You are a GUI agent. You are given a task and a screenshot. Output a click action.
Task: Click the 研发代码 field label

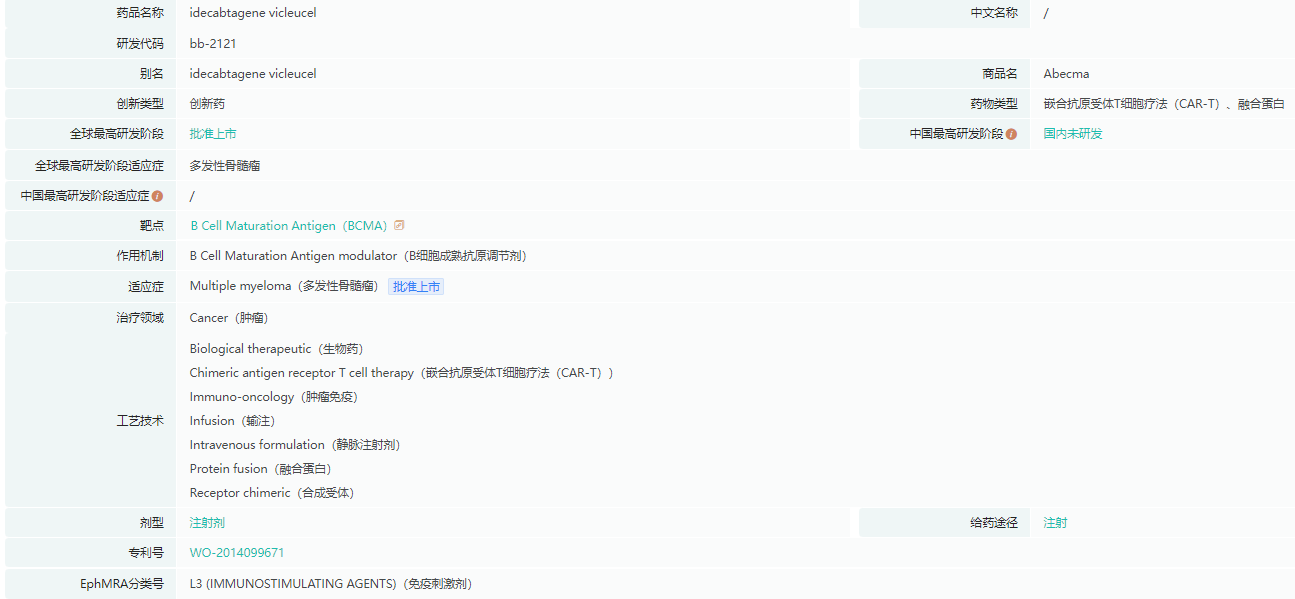coord(140,44)
